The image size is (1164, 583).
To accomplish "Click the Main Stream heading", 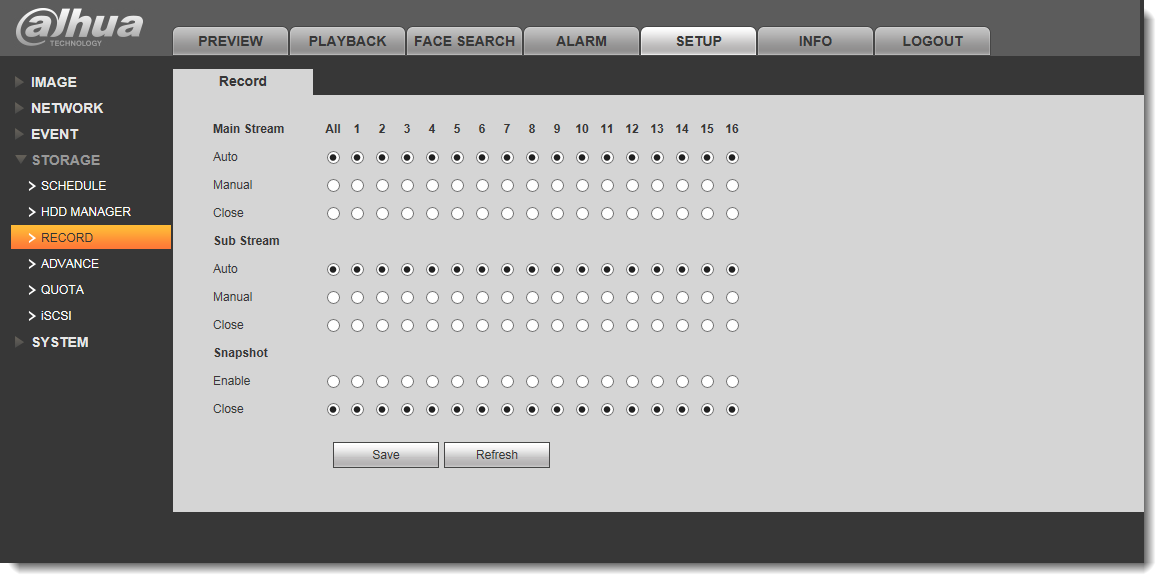I will coord(249,129).
